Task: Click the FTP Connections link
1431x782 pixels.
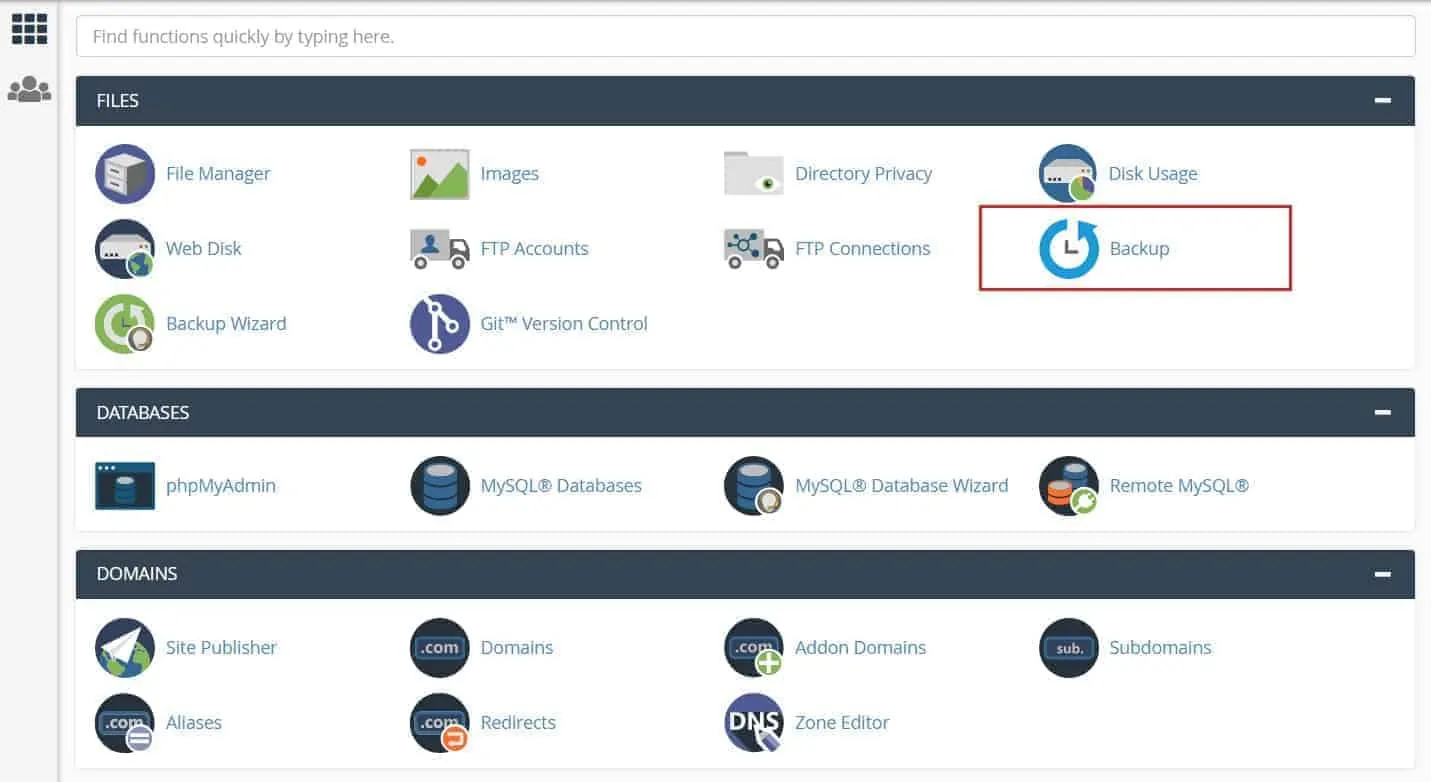Action: point(863,249)
